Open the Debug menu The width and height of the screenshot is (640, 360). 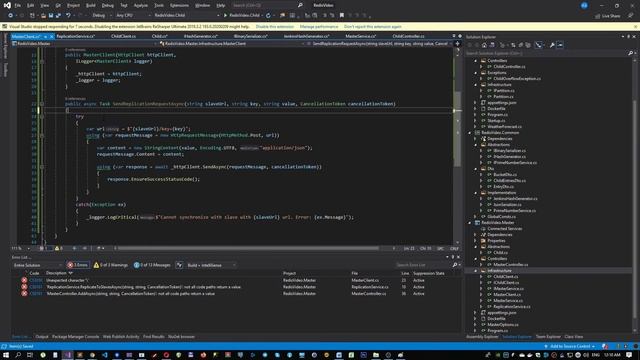(108, 5)
